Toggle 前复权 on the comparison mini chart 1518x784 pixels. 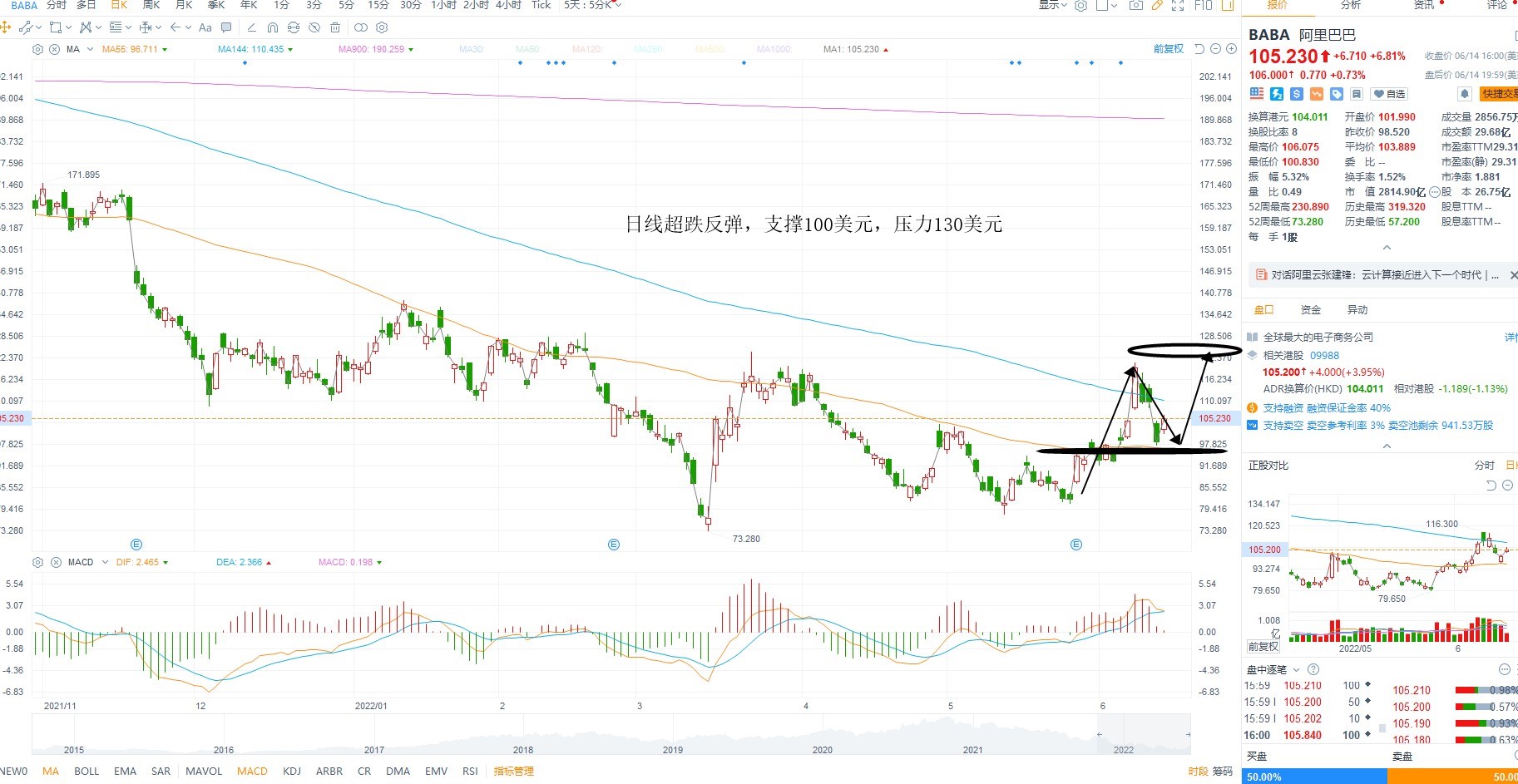(1263, 646)
